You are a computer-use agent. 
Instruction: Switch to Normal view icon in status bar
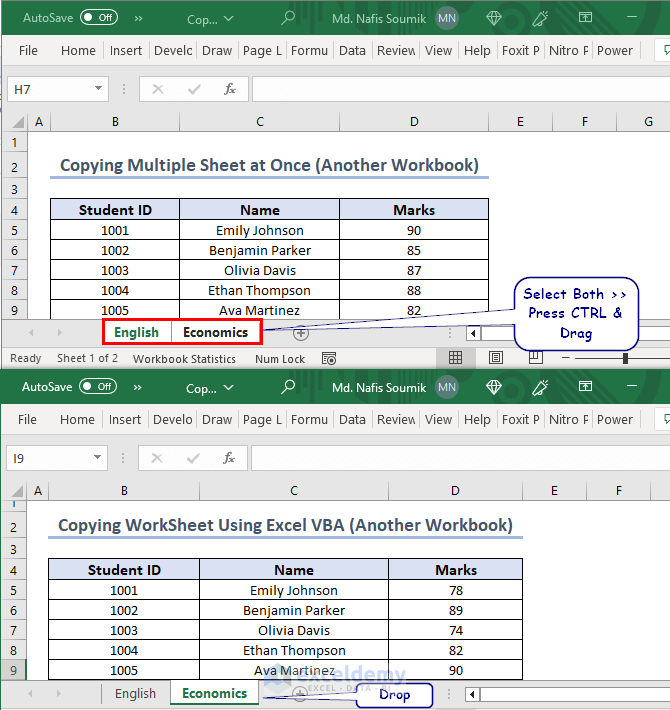[x=455, y=358]
